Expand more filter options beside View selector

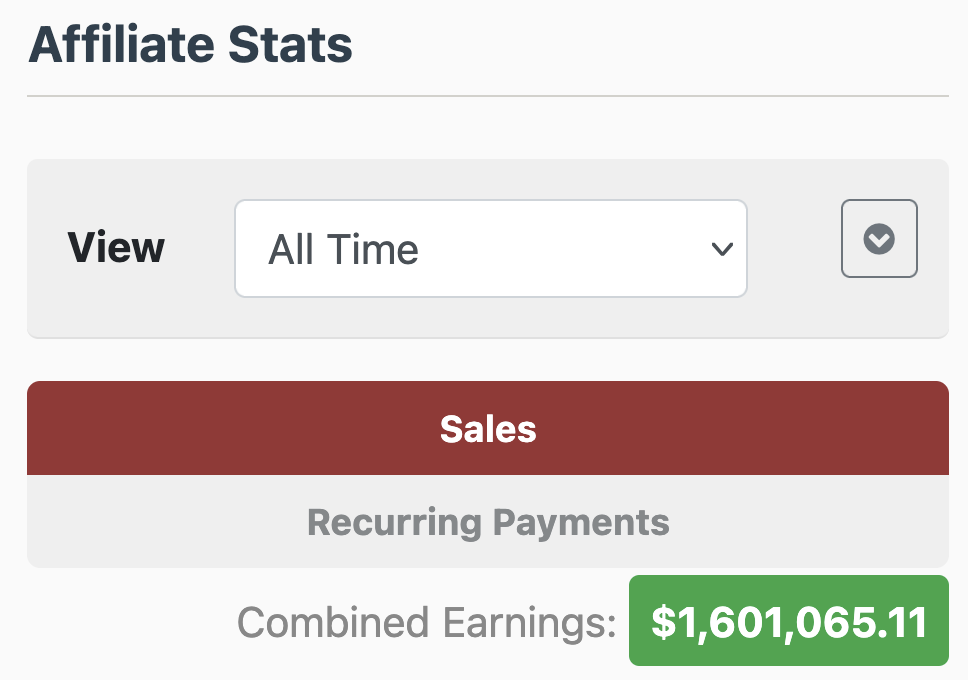tap(879, 239)
